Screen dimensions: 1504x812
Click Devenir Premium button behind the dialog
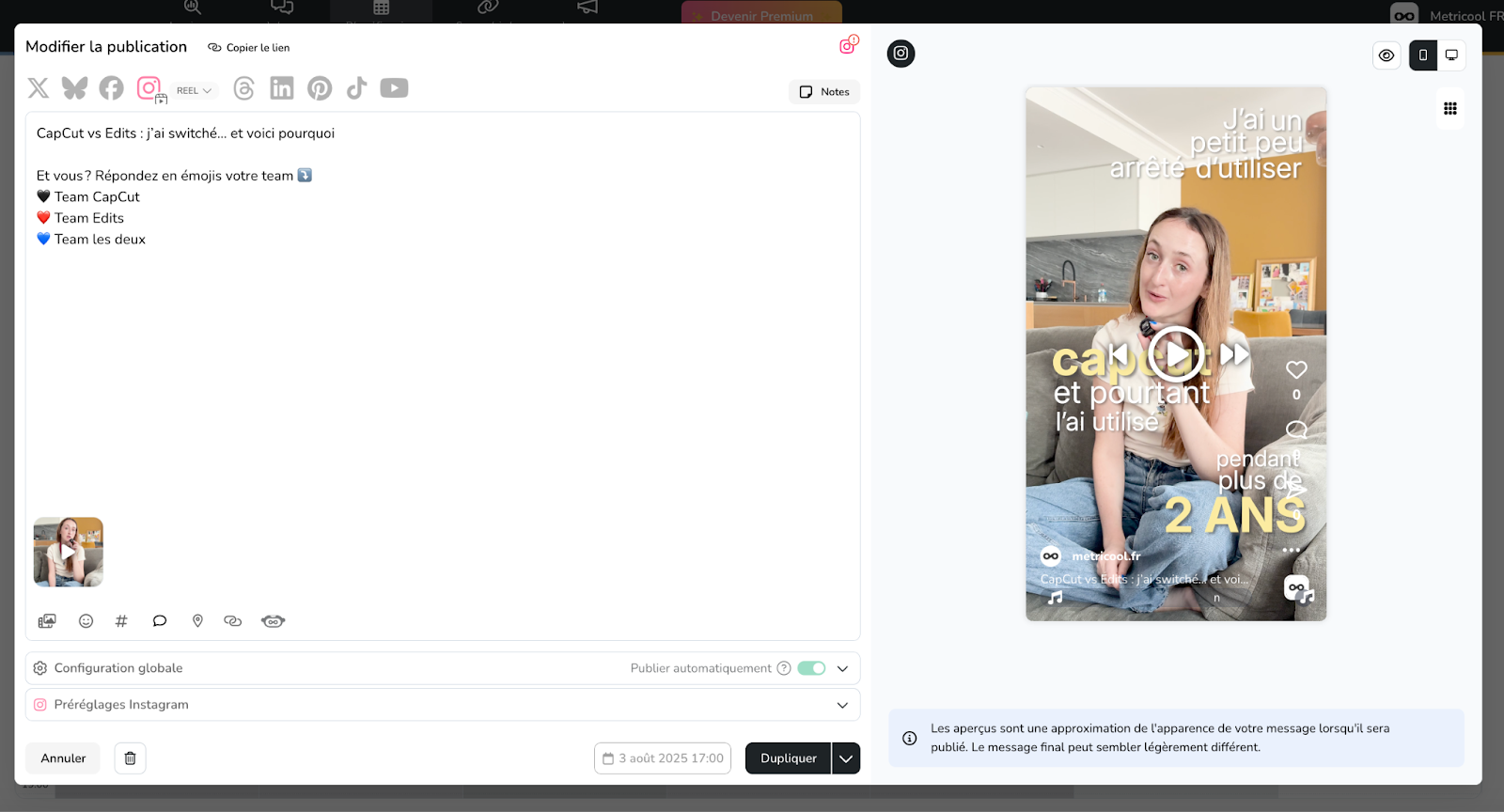(761, 13)
